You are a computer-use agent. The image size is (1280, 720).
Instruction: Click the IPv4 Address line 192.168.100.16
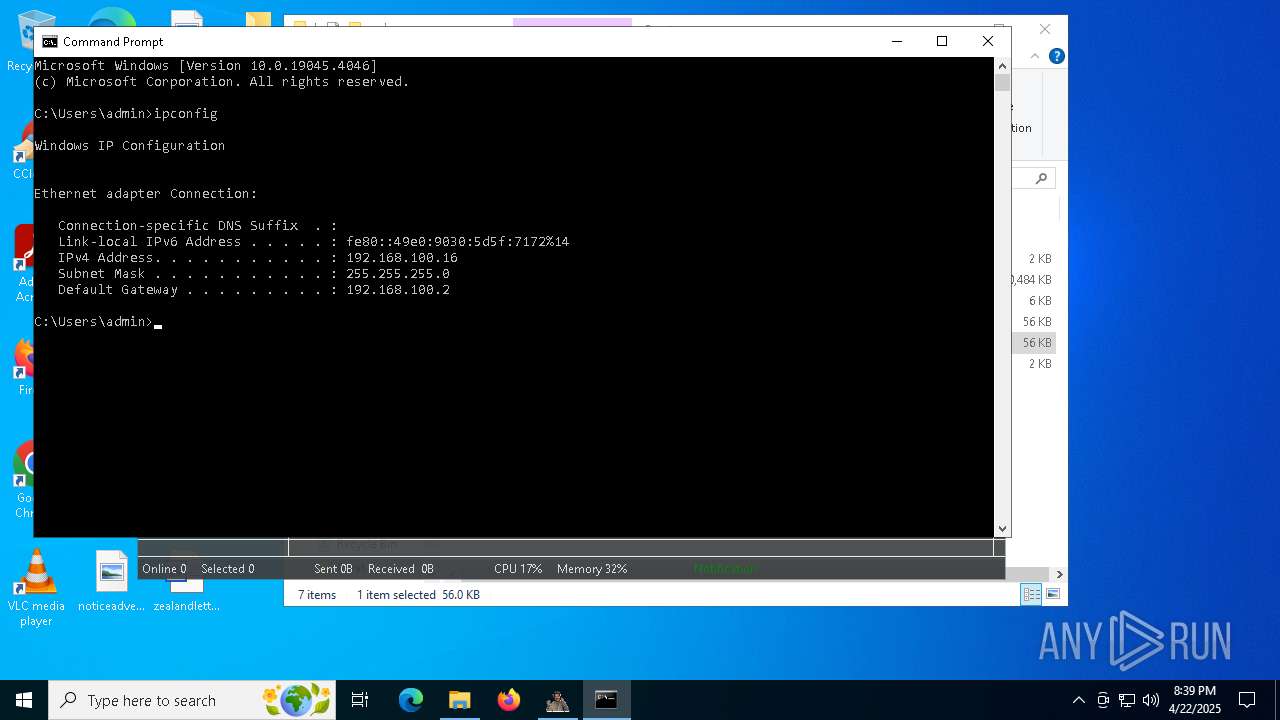click(257, 258)
